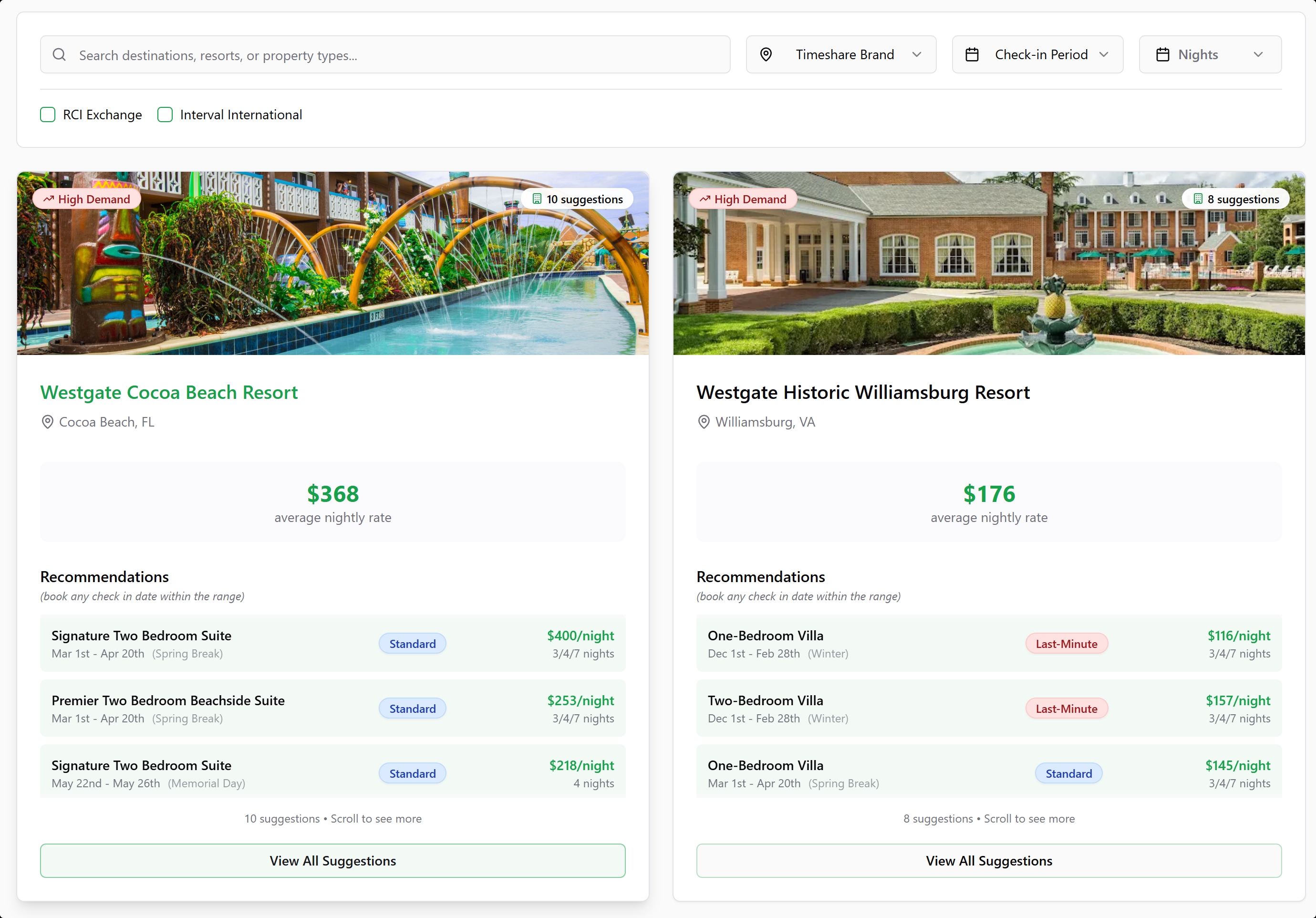Open the Westgate Cocoa Beach Resort title link
This screenshot has width=1316, height=918.
(169, 392)
